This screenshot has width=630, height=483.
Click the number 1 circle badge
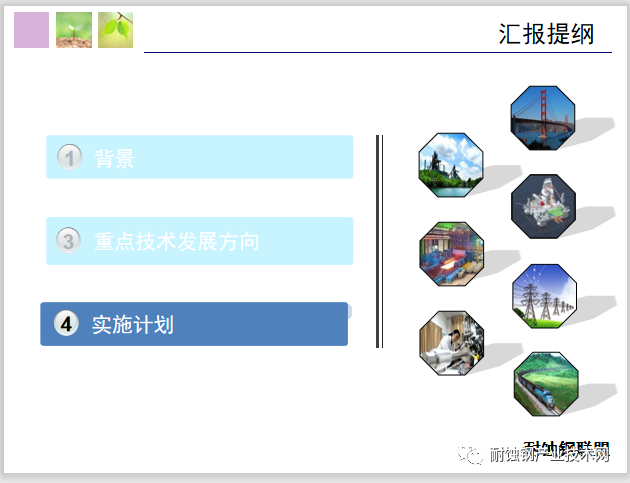coord(69,158)
